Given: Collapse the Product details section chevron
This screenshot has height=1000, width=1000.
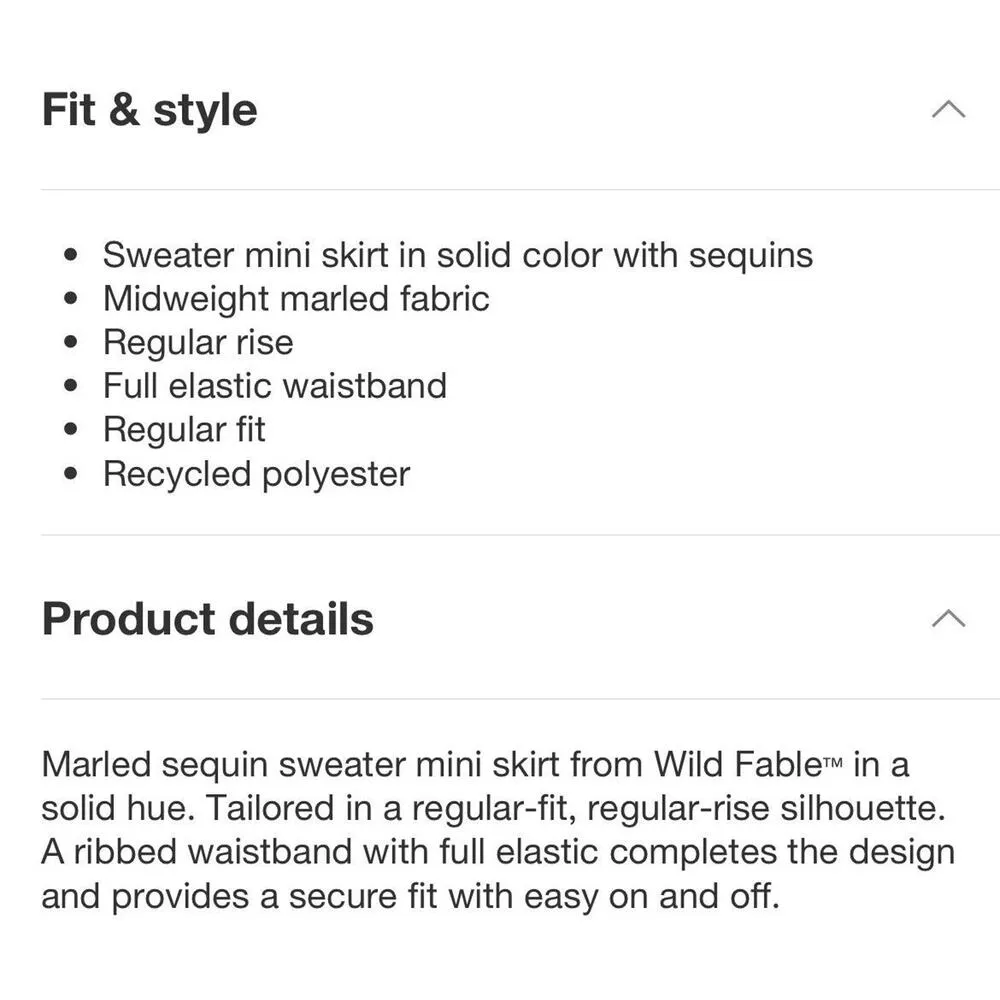Looking at the screenshot, I should click(x=948, y=618).
